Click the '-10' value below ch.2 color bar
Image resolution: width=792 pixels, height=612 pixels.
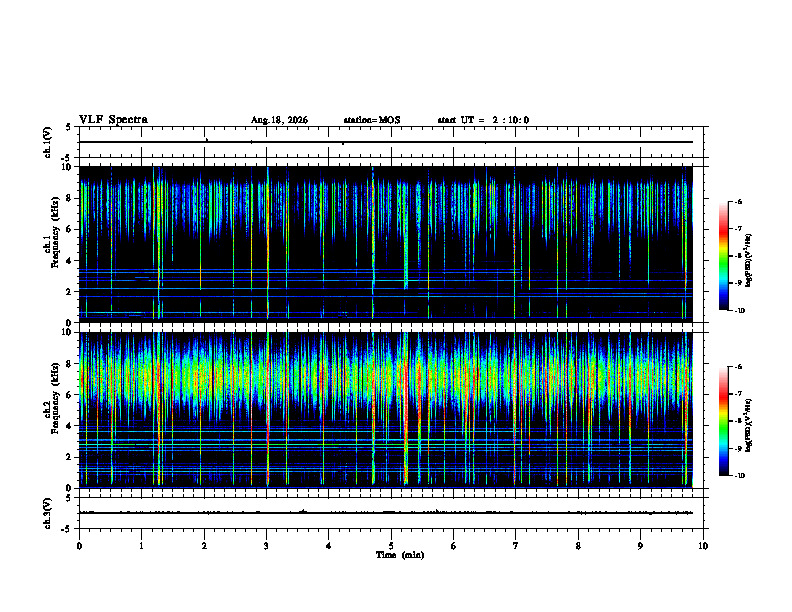pos(739,476)
